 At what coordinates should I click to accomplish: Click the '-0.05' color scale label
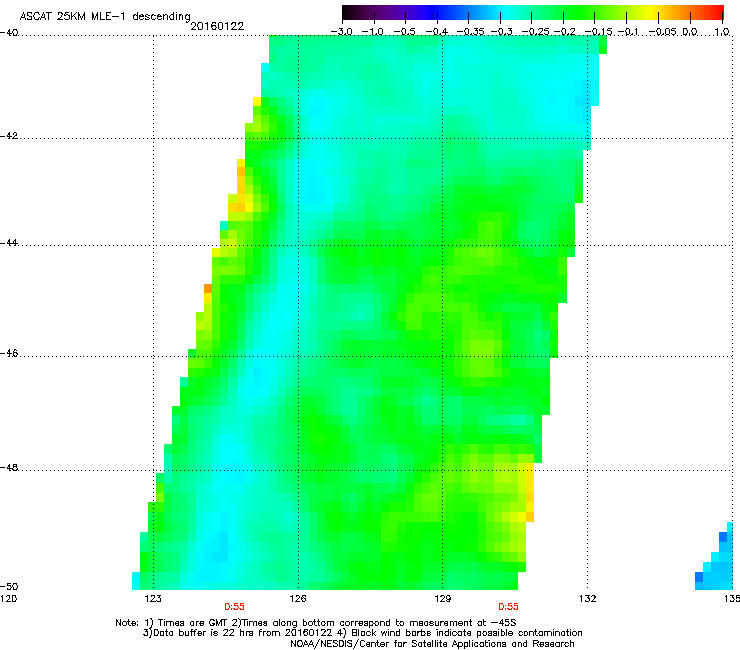[x=663, y=32]
